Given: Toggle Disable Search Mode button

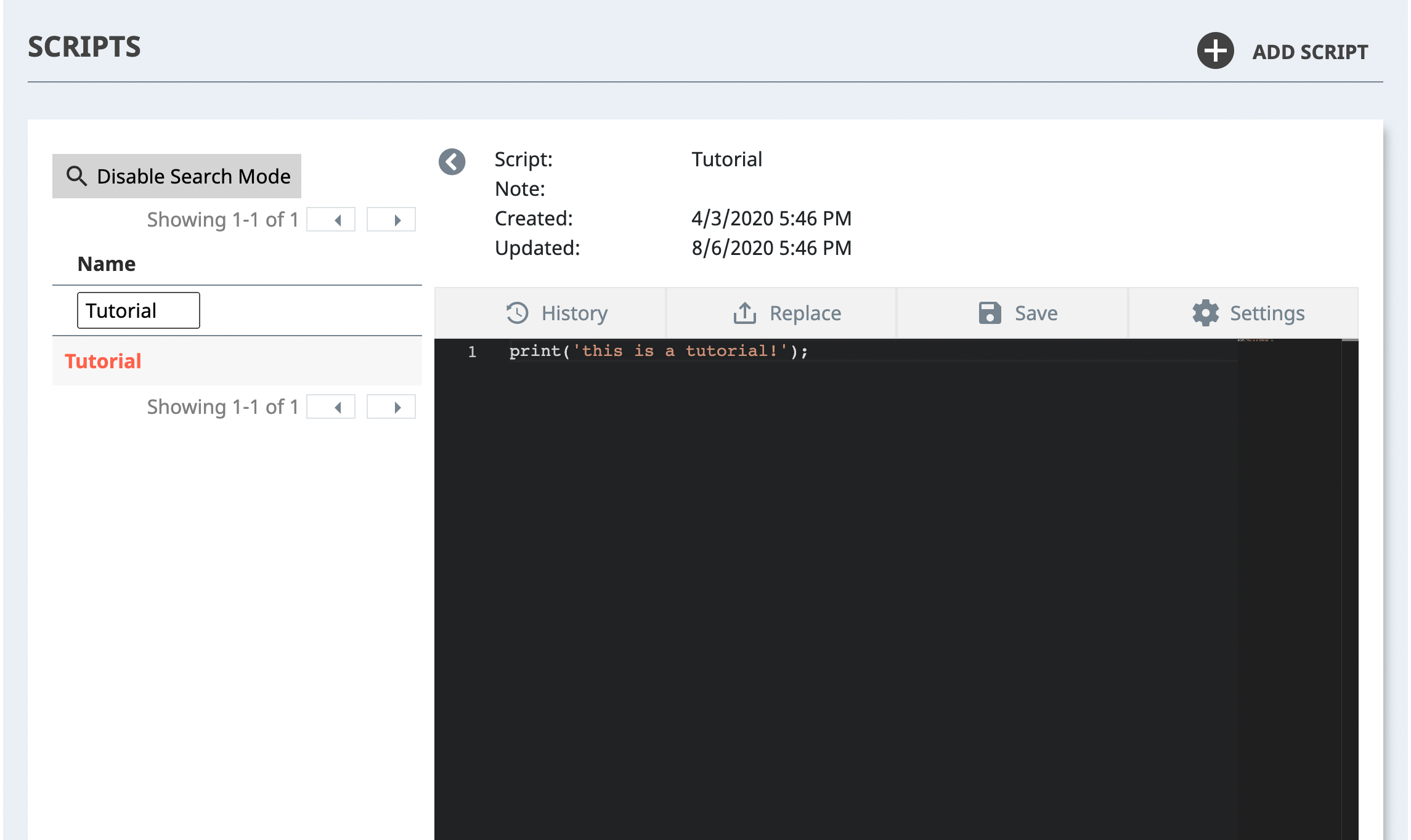Looking at the screenshot, I should pos(177,176).
